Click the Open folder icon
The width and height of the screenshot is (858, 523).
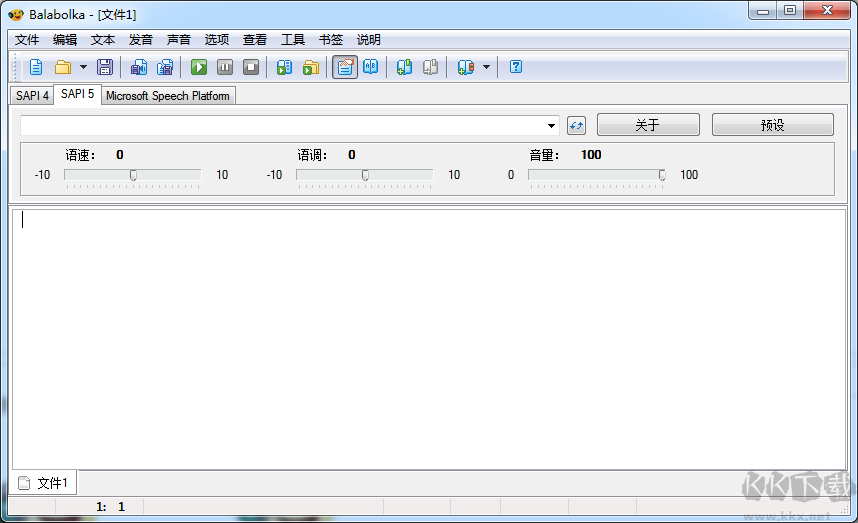[63, 67]
